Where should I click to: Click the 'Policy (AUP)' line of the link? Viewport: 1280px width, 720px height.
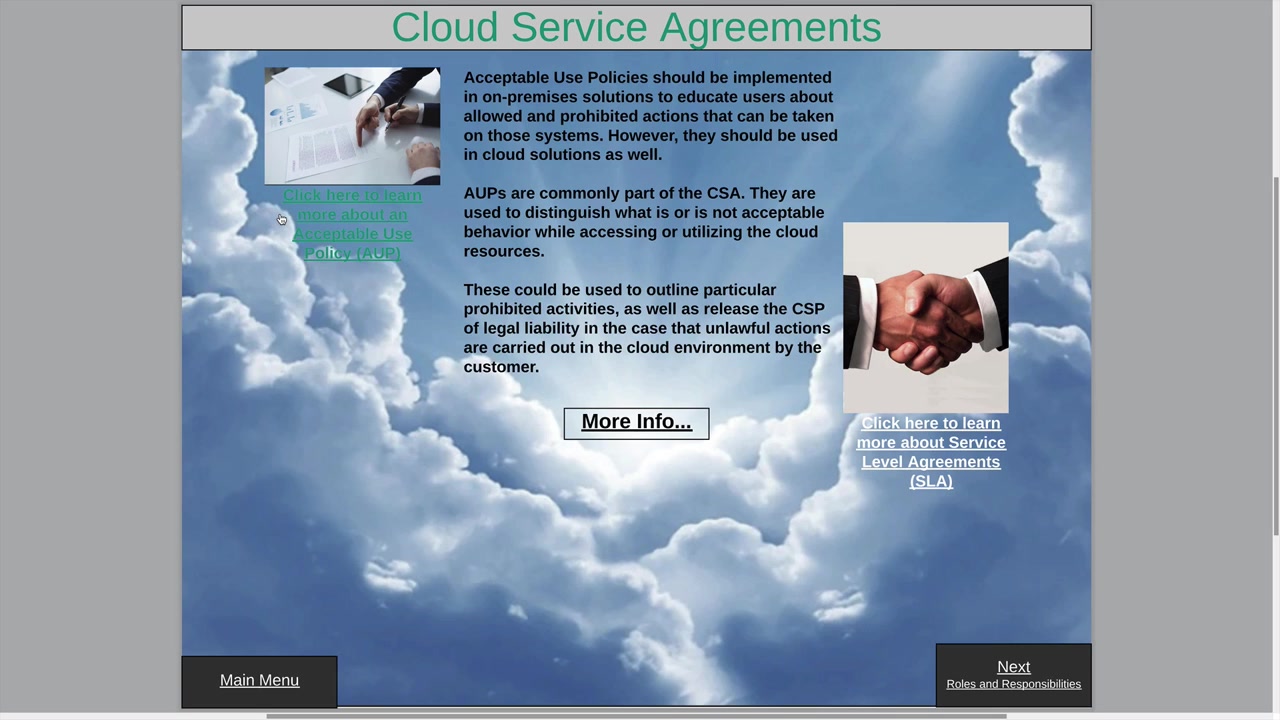coord(352,253)
